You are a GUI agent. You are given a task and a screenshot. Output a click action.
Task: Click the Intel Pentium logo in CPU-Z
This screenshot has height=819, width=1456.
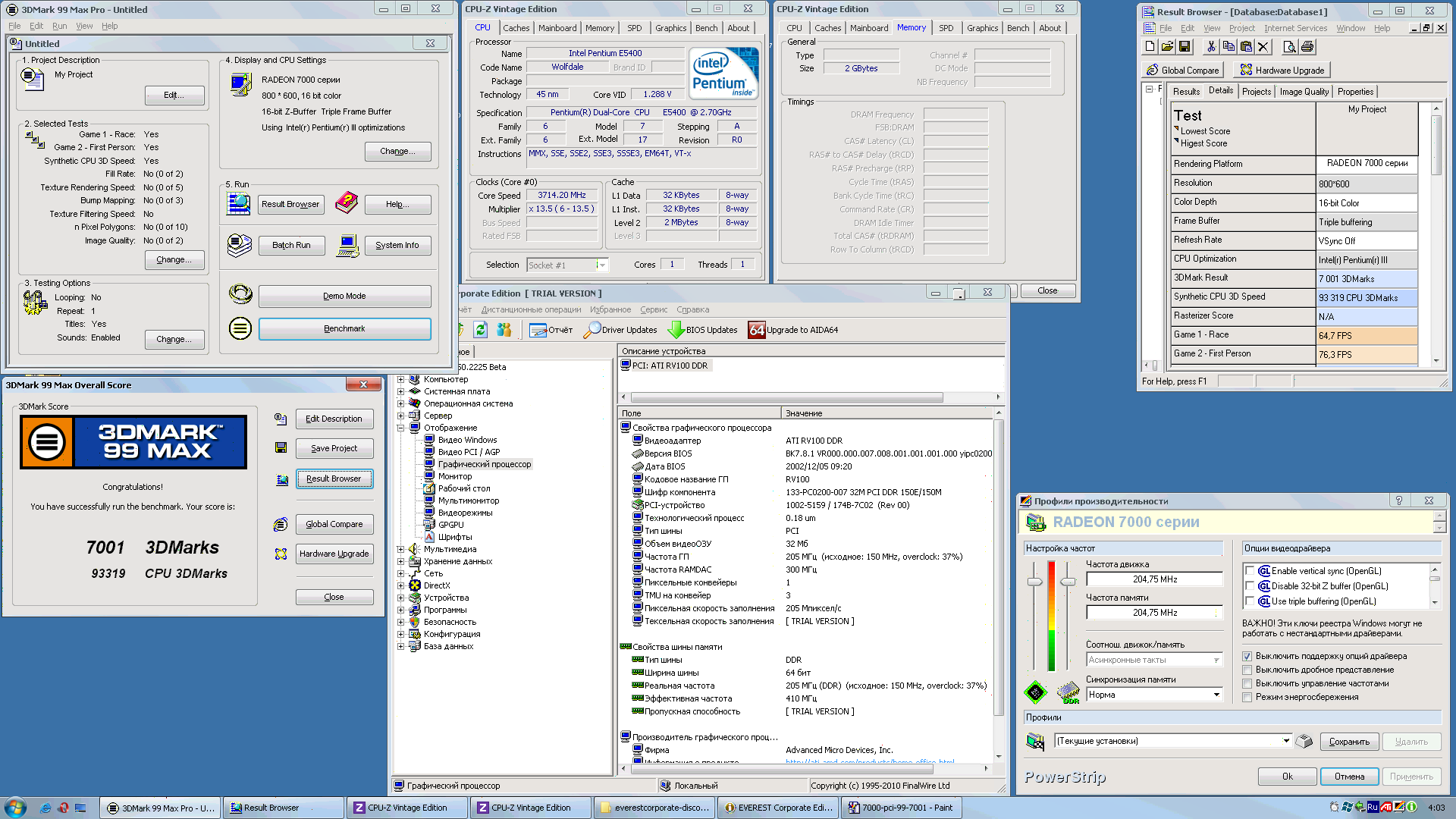click(x=724, y=74)
